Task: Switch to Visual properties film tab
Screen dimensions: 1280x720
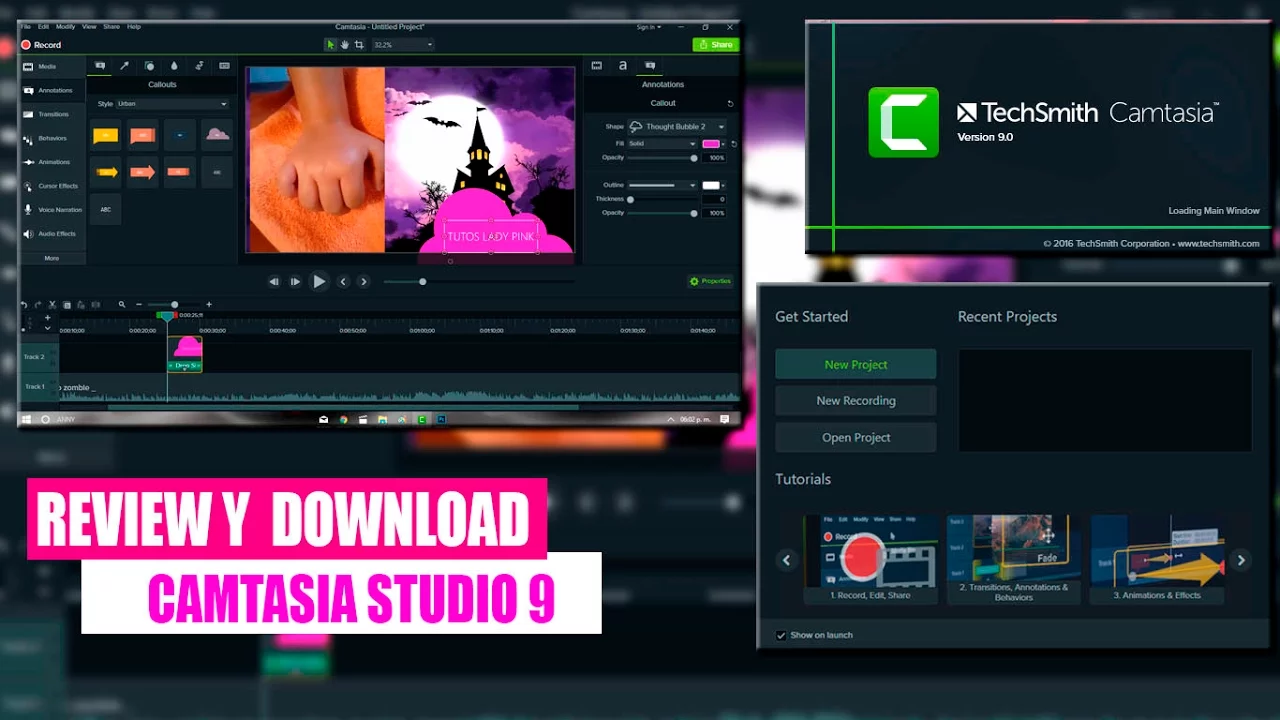Action: (597, 65)
